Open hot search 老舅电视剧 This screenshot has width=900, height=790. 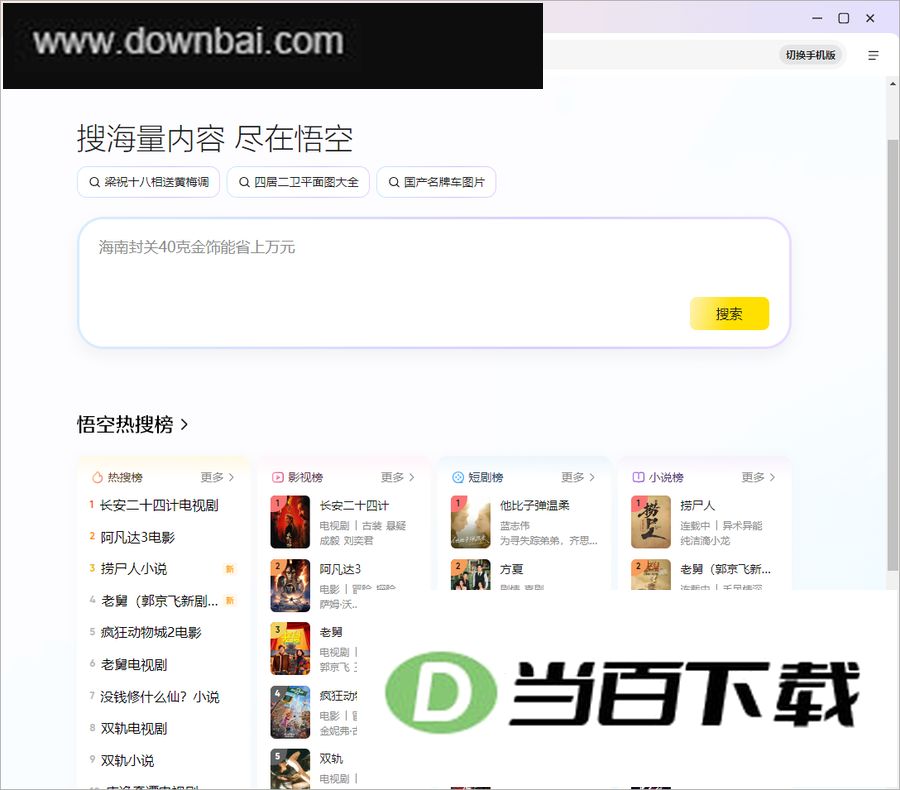pyautogui.click(x=134, y=665)
